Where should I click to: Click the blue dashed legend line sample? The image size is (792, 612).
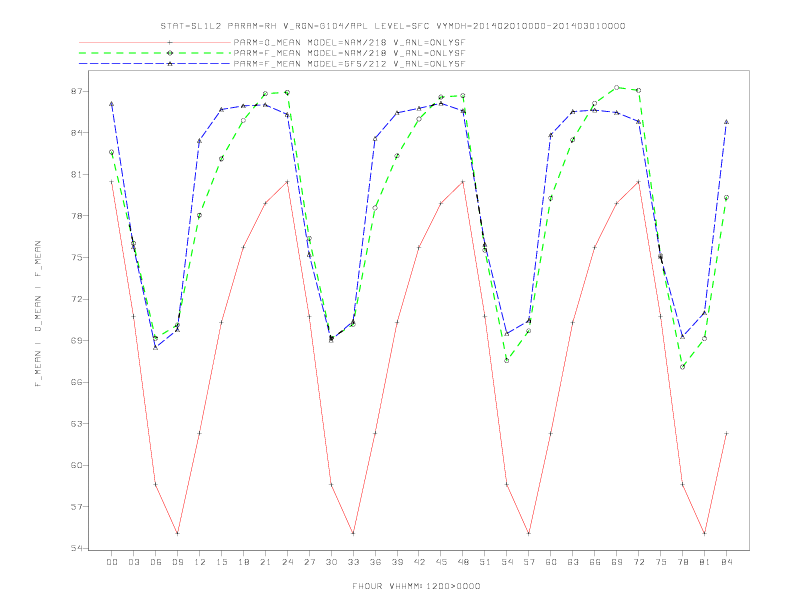click(155, 64)
